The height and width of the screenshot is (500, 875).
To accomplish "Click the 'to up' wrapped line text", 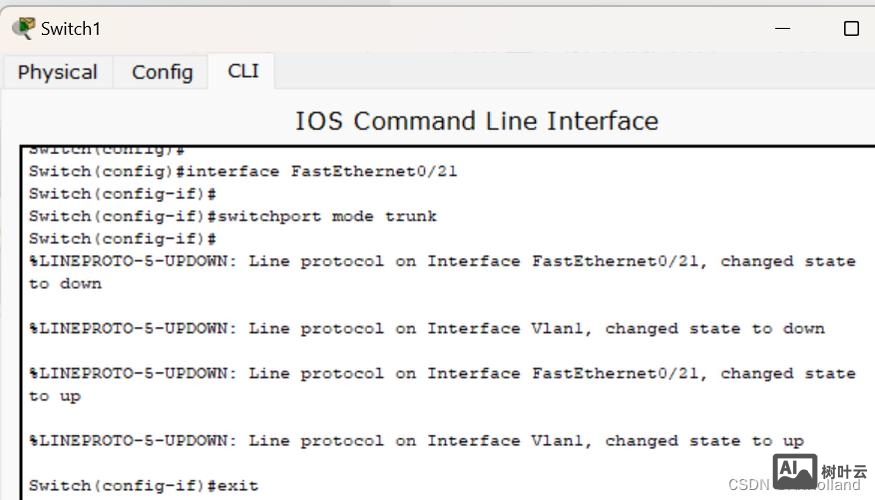I will point(55,396).
